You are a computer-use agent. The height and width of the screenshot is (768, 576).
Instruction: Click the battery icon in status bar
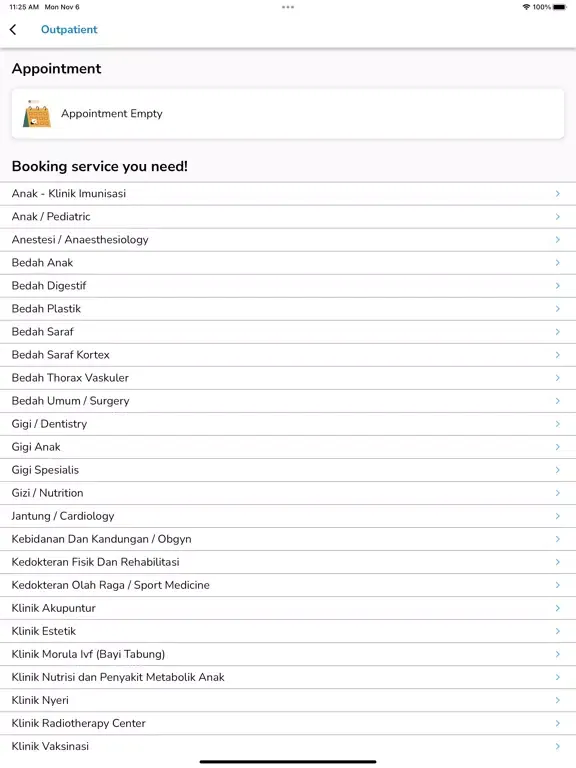pos(560,7)
